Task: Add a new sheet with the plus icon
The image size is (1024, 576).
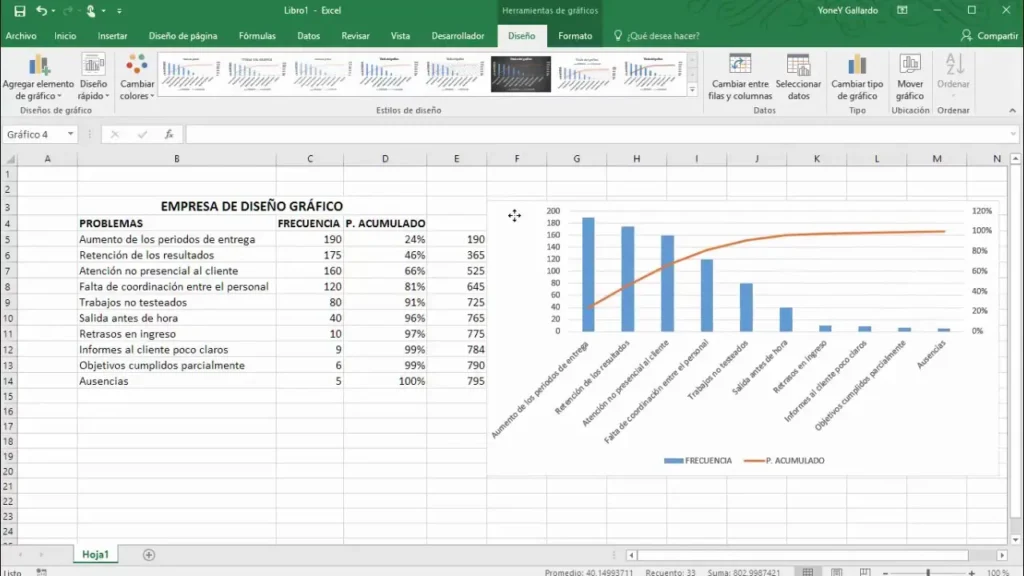Action: point(149,554)
